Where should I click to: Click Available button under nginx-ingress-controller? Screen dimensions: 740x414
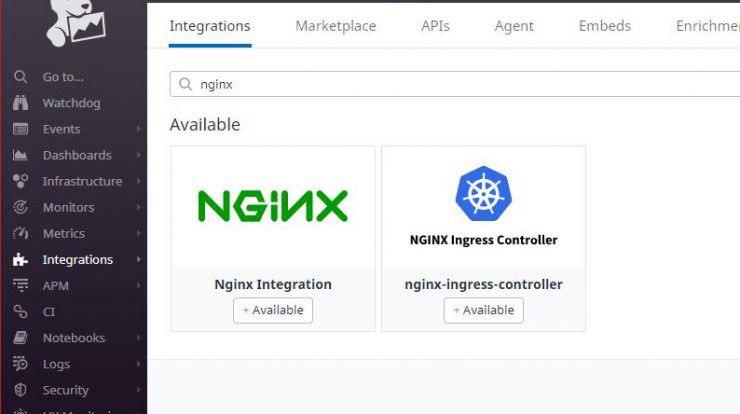(x=483, y=310)
